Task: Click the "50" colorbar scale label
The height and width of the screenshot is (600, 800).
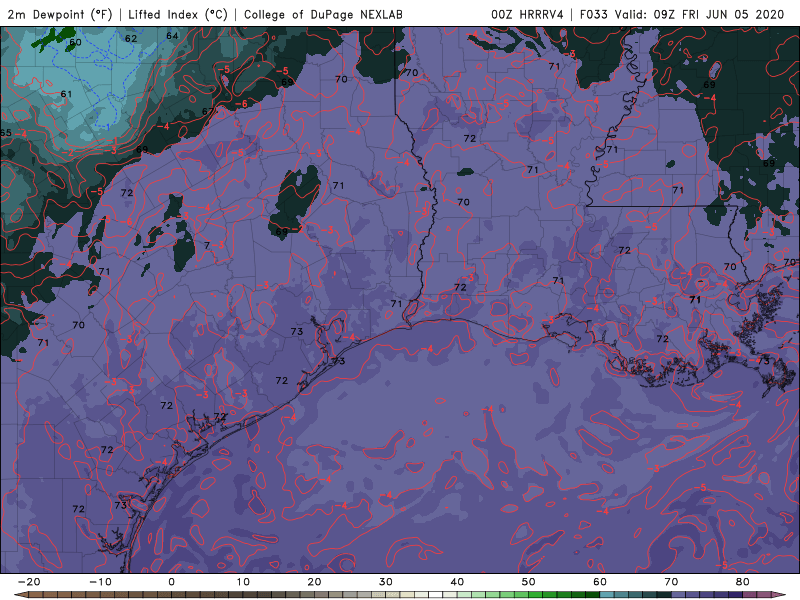Action: [x=529, y=582]
